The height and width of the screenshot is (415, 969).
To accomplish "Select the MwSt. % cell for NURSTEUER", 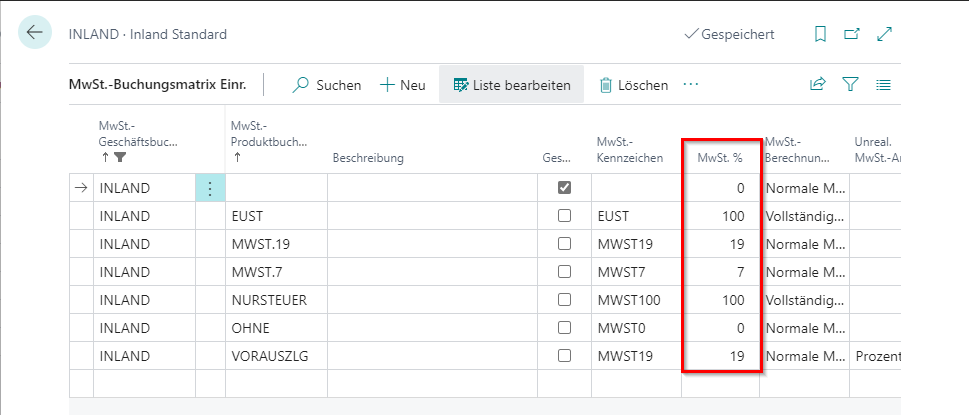I will [721, 300].
